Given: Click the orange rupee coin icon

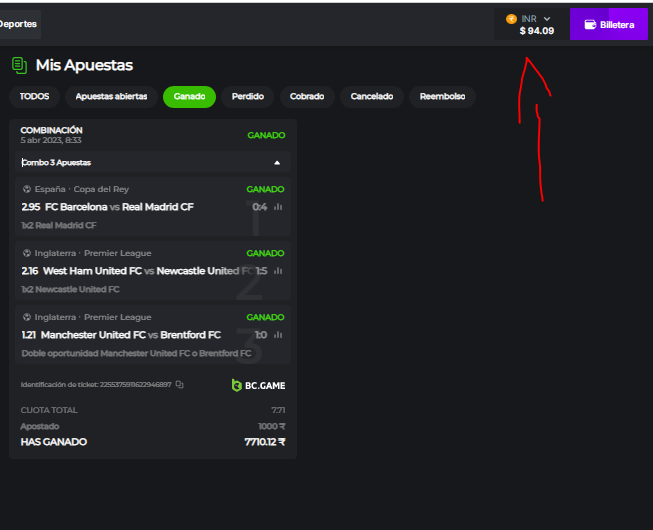Looking at the screenshot, I should coord(512,18).
